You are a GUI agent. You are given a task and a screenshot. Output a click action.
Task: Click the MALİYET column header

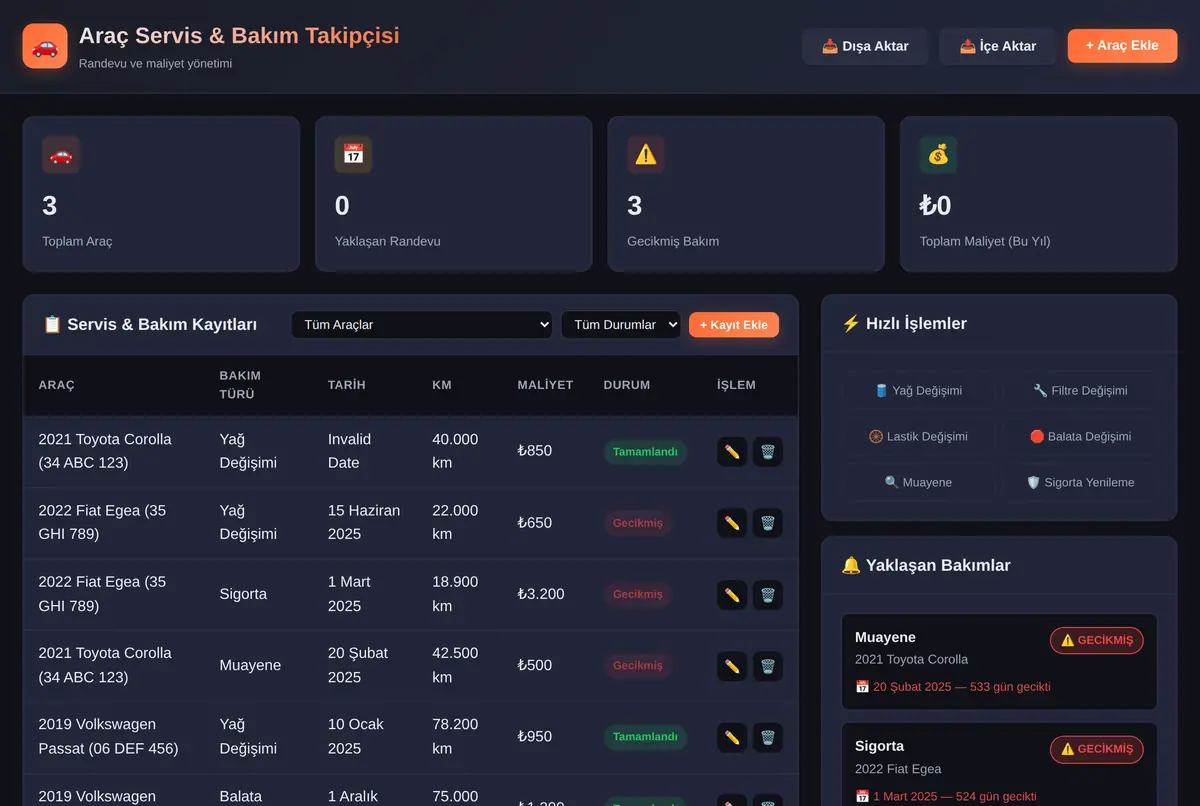pos(545,385)
